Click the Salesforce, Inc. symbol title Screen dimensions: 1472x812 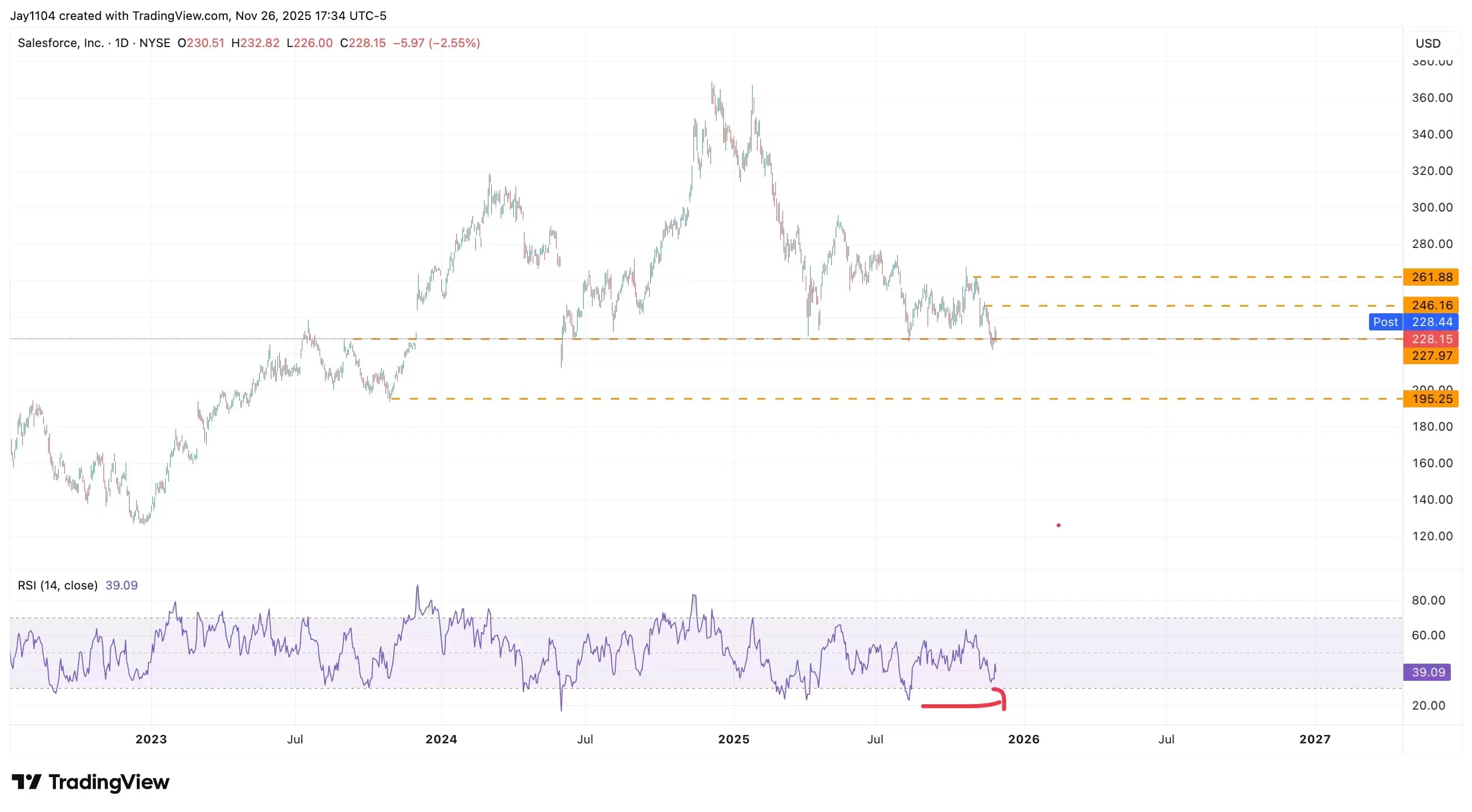(60, 43)
